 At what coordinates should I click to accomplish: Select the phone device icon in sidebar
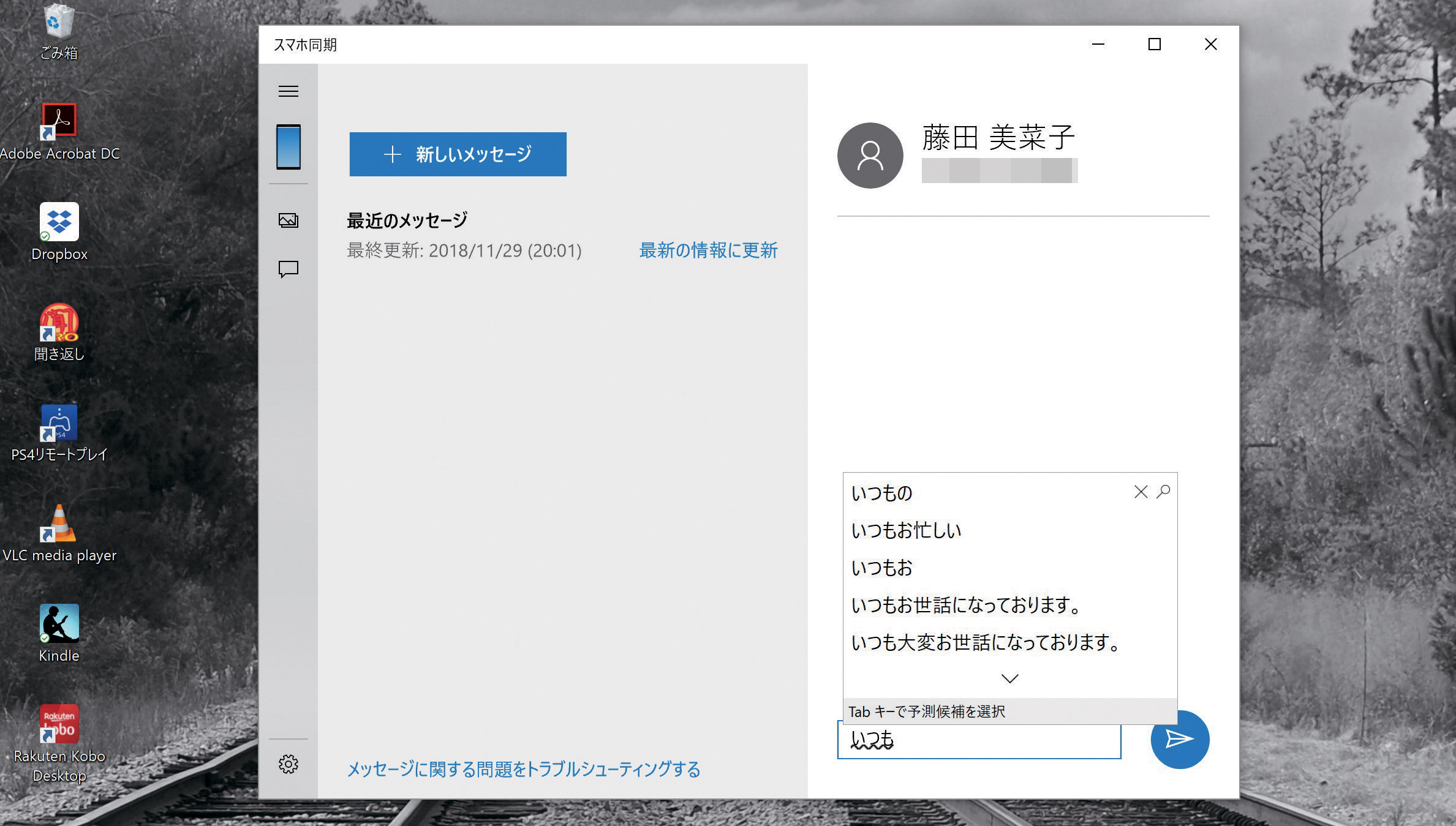(288, 147)
